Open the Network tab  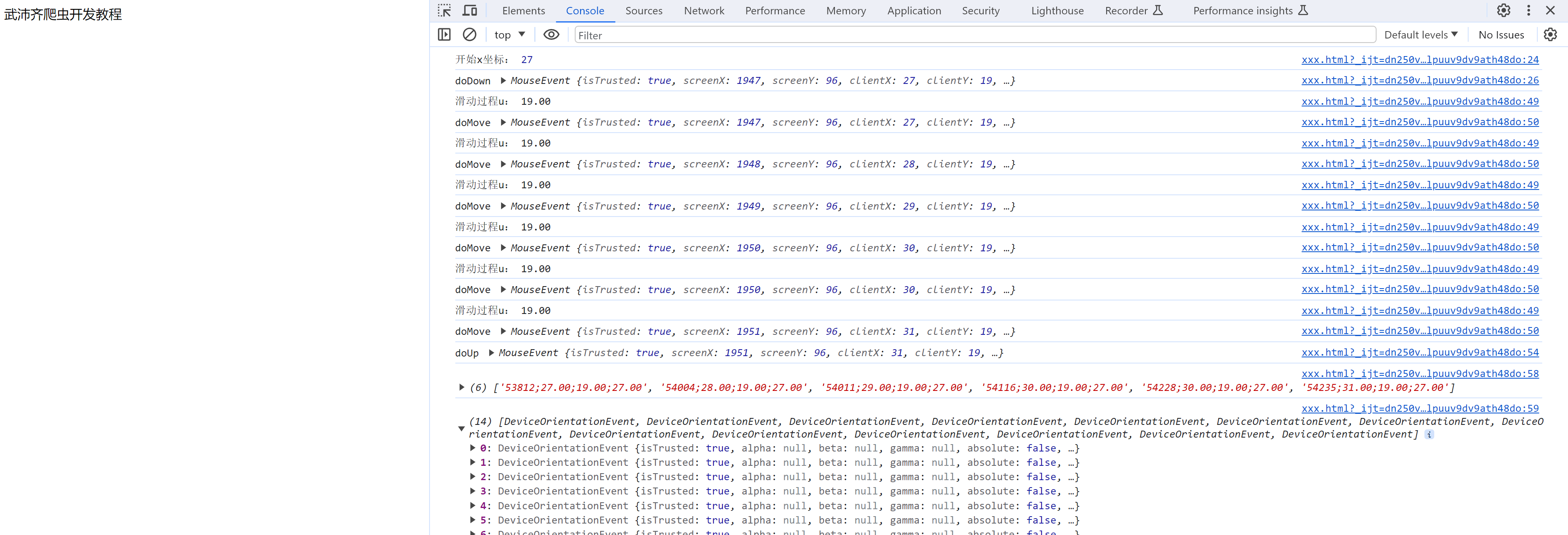click(704, 10)
